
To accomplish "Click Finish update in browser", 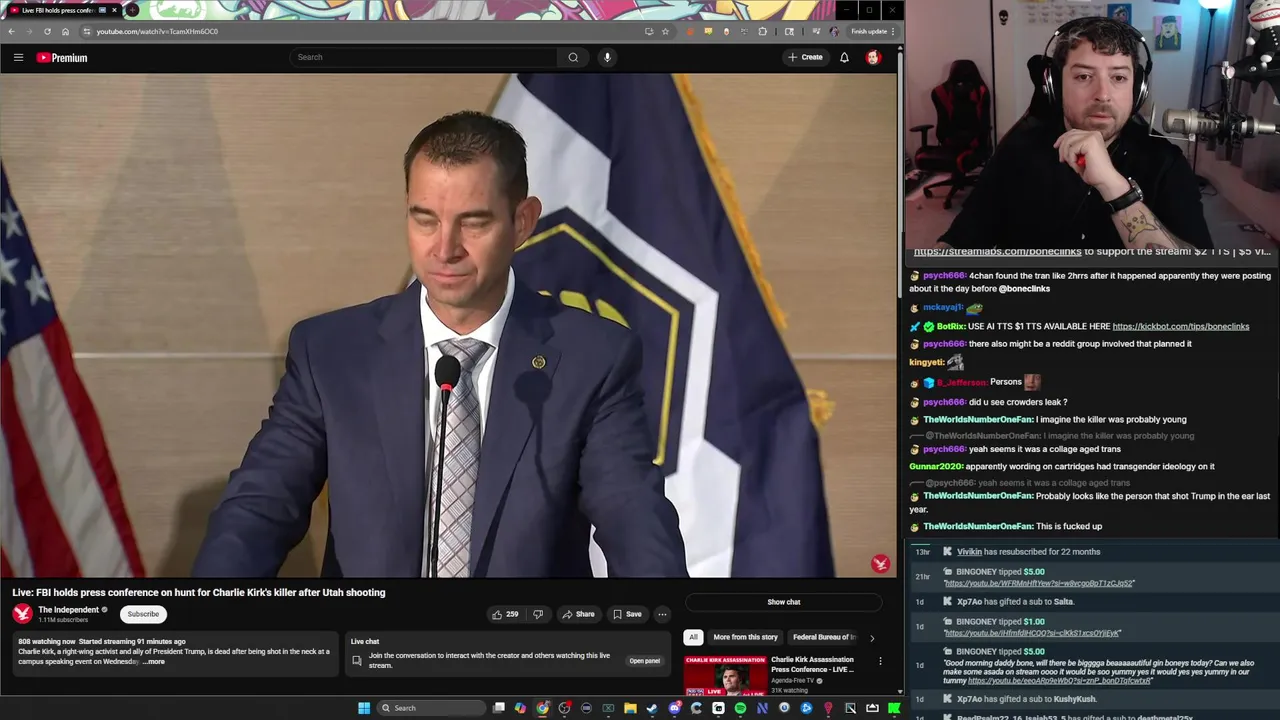I will tap(869, 31).
